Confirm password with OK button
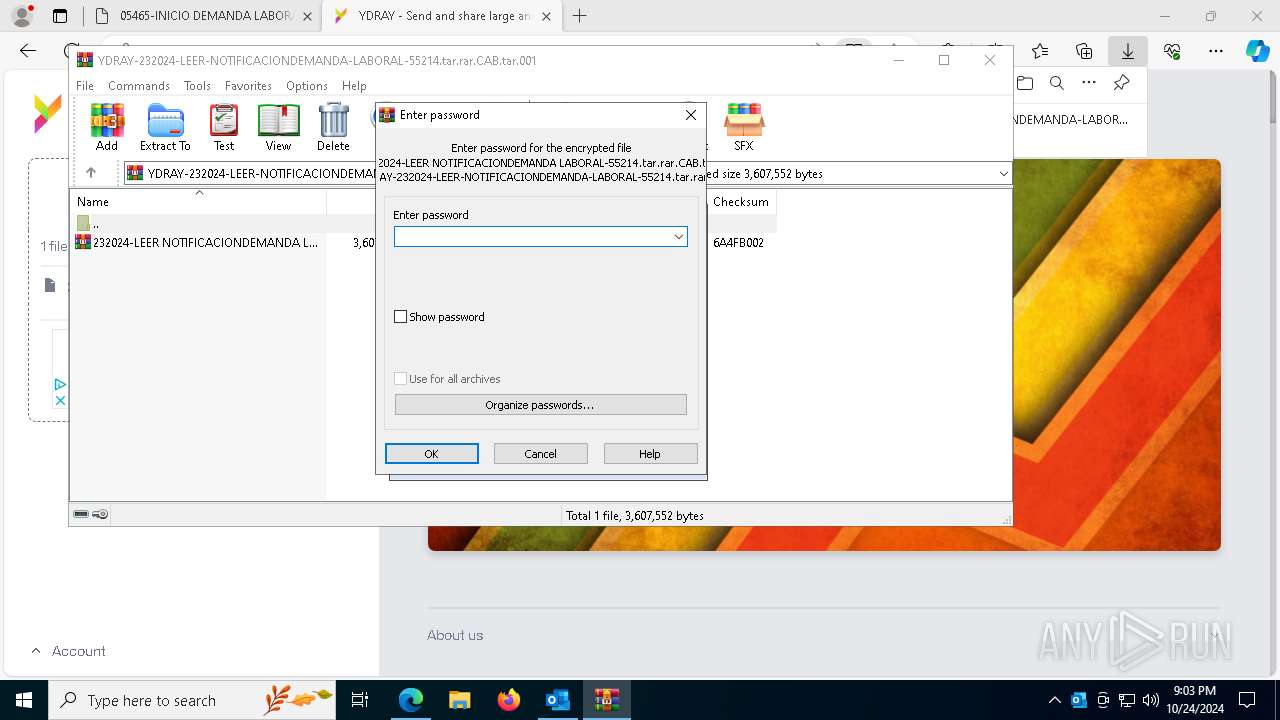 [x=431, y=454]
